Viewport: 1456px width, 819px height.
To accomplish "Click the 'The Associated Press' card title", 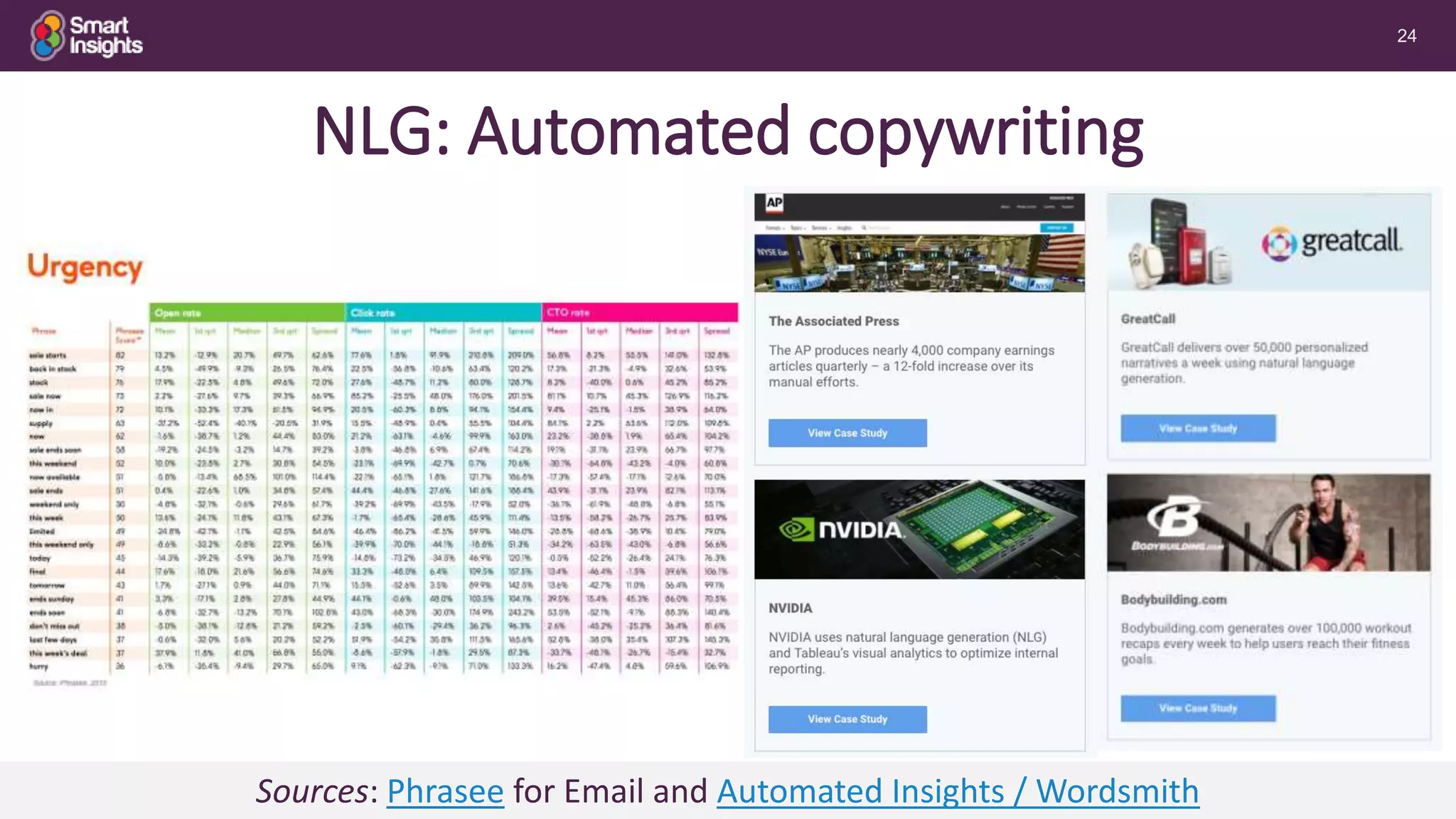I will (833, 321).
